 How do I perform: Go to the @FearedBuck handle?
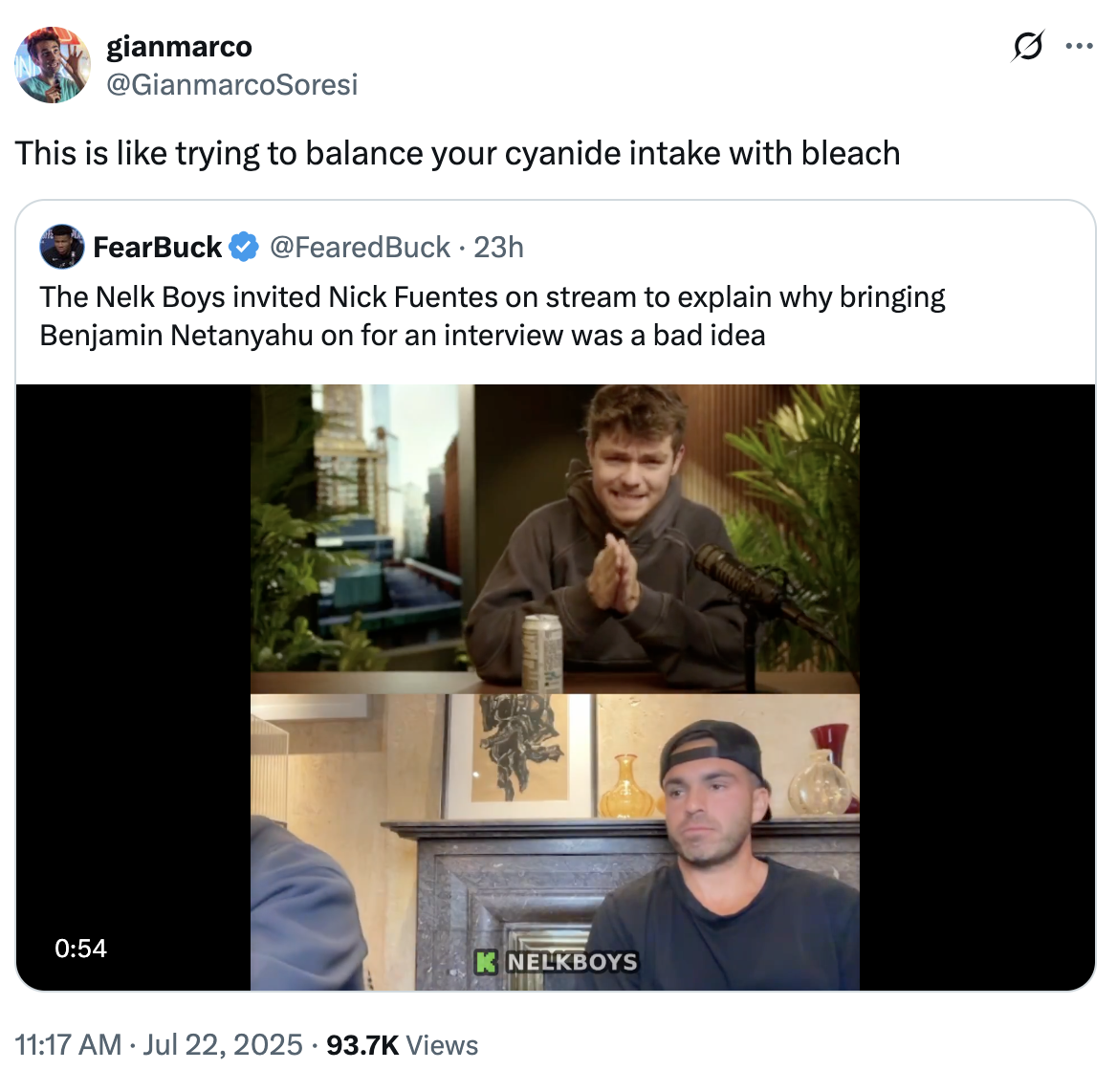click(x=360, y=248)
